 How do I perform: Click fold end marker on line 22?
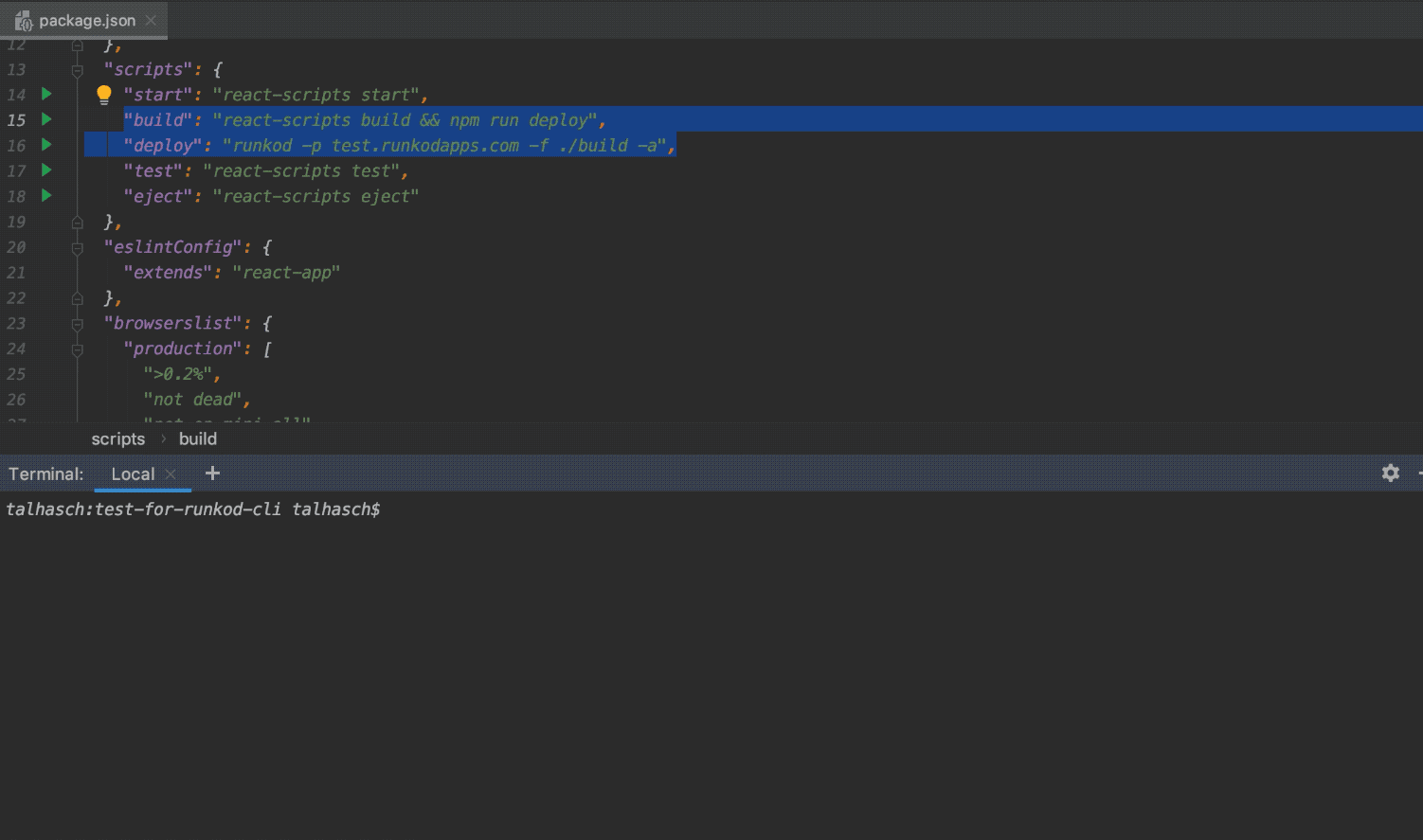click(x=78, y=298)
